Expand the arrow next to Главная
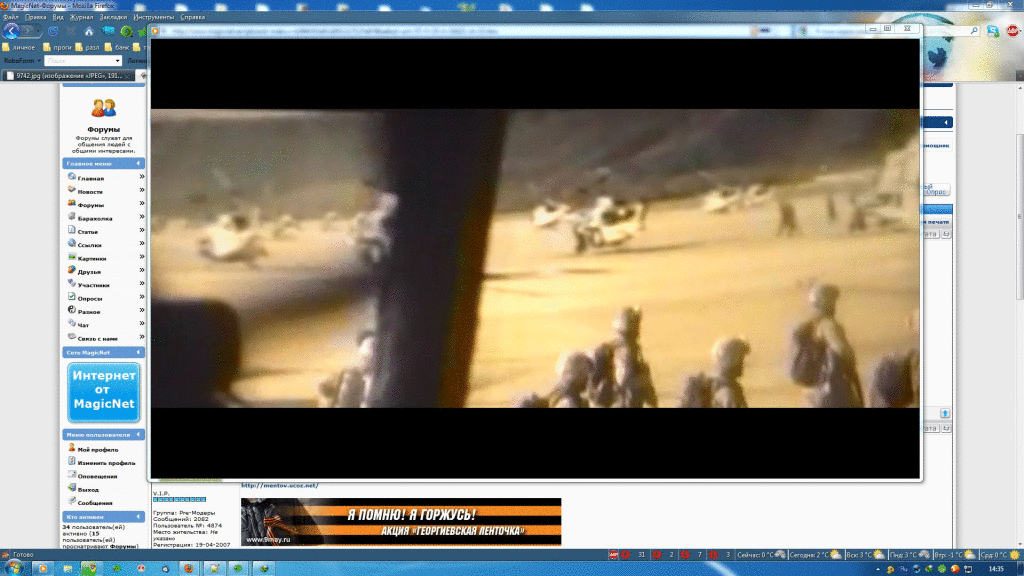 pyautogui.click(x=142, y=177)
